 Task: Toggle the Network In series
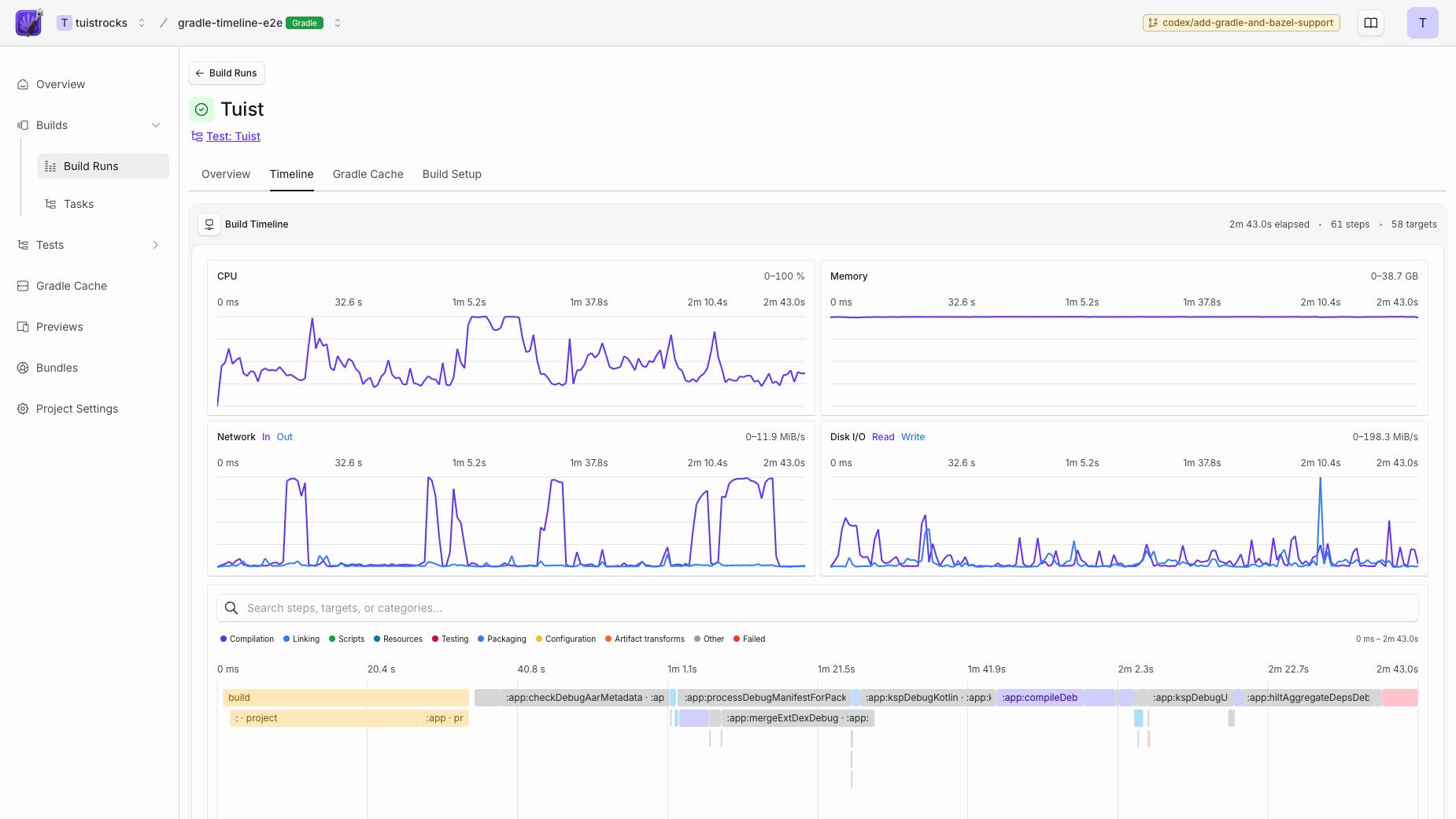pos(266,437)
